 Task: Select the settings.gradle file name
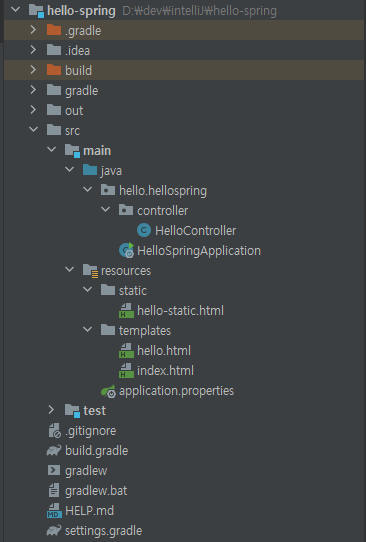[x=103, y=531]
